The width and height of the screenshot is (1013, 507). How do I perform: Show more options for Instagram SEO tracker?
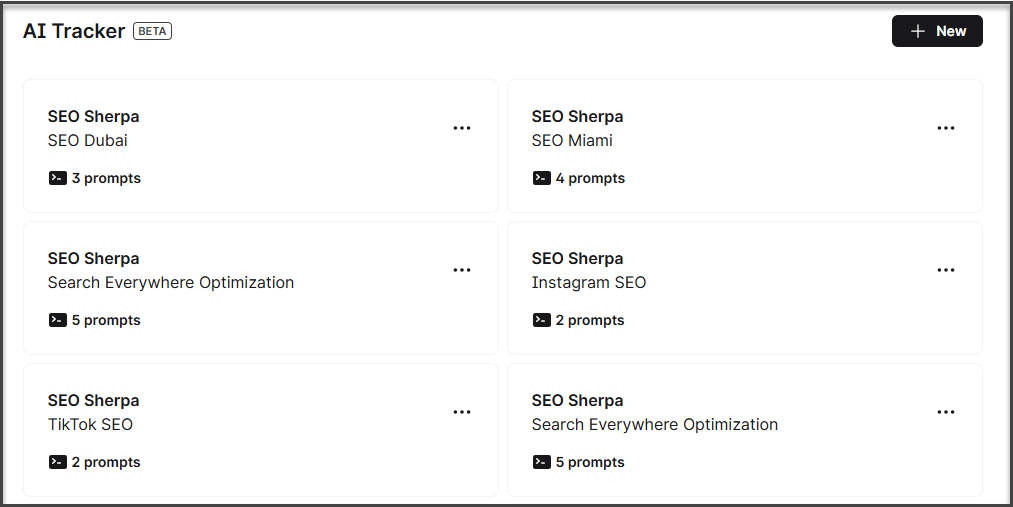click(945, 270)
